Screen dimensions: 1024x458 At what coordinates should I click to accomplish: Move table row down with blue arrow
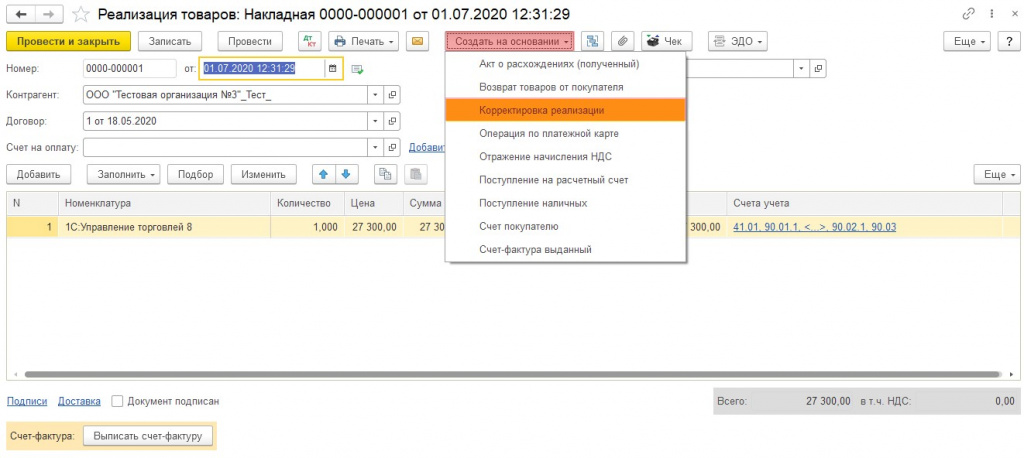point(345,174)
